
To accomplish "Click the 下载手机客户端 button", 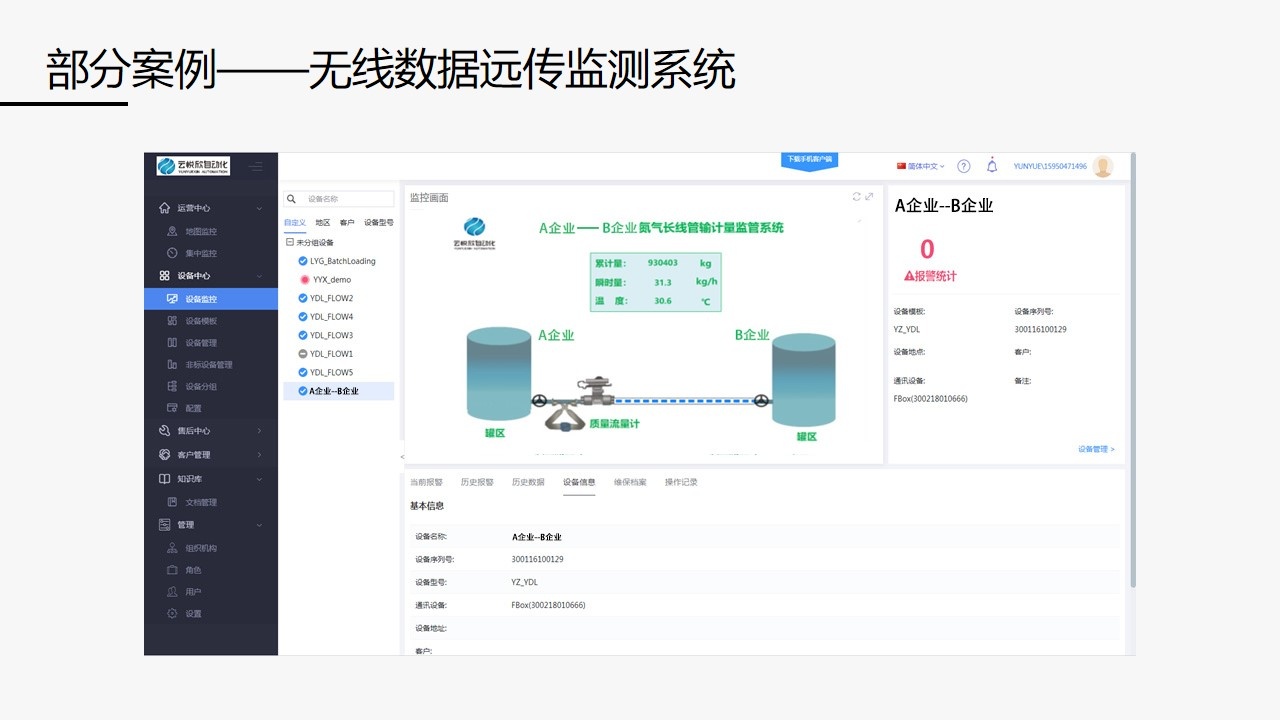I will (x=809, y=159).
